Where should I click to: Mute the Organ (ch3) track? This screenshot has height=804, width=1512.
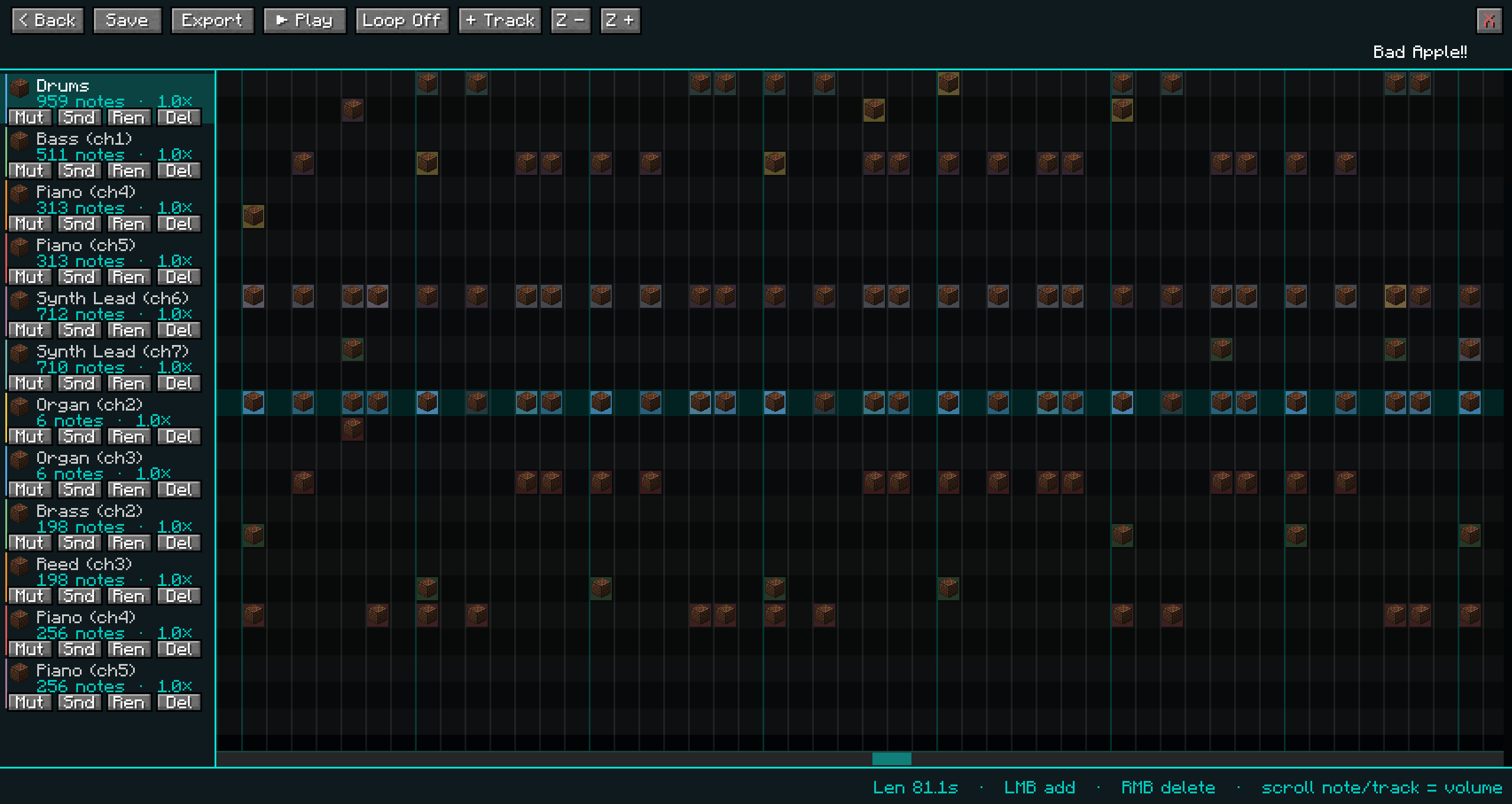tap(30, 490)
